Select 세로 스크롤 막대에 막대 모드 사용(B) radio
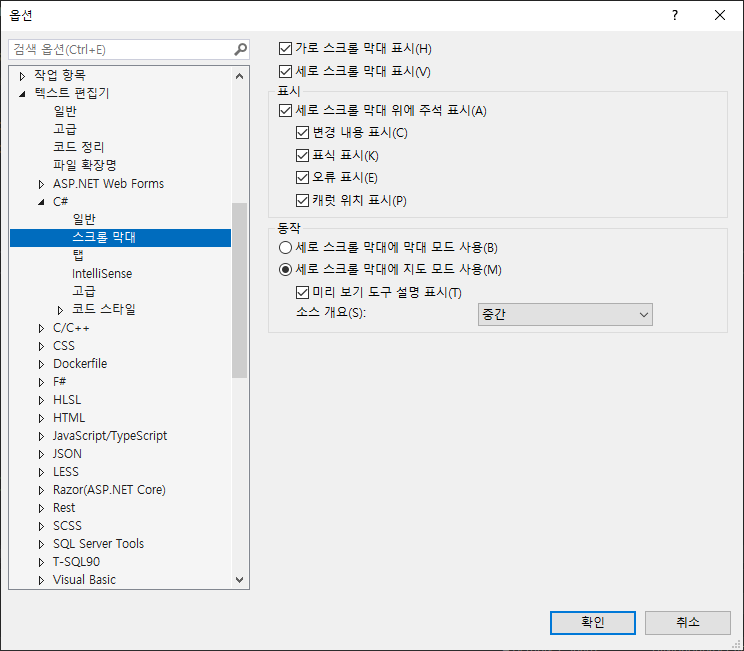This screenshot has height=651, width=744. point(285,247)
